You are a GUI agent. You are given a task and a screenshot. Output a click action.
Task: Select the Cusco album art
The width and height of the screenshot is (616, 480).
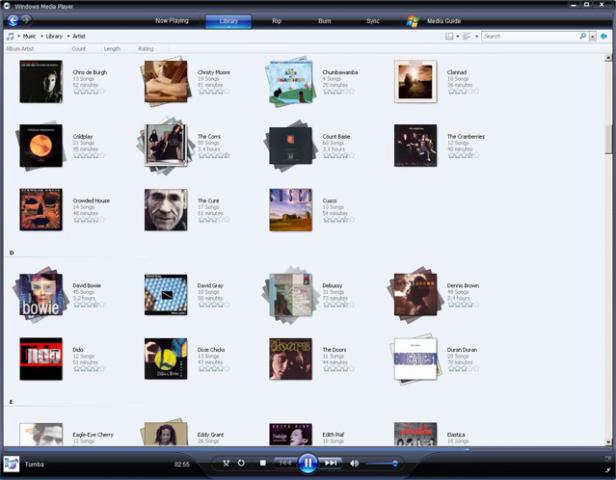[291, 210]
